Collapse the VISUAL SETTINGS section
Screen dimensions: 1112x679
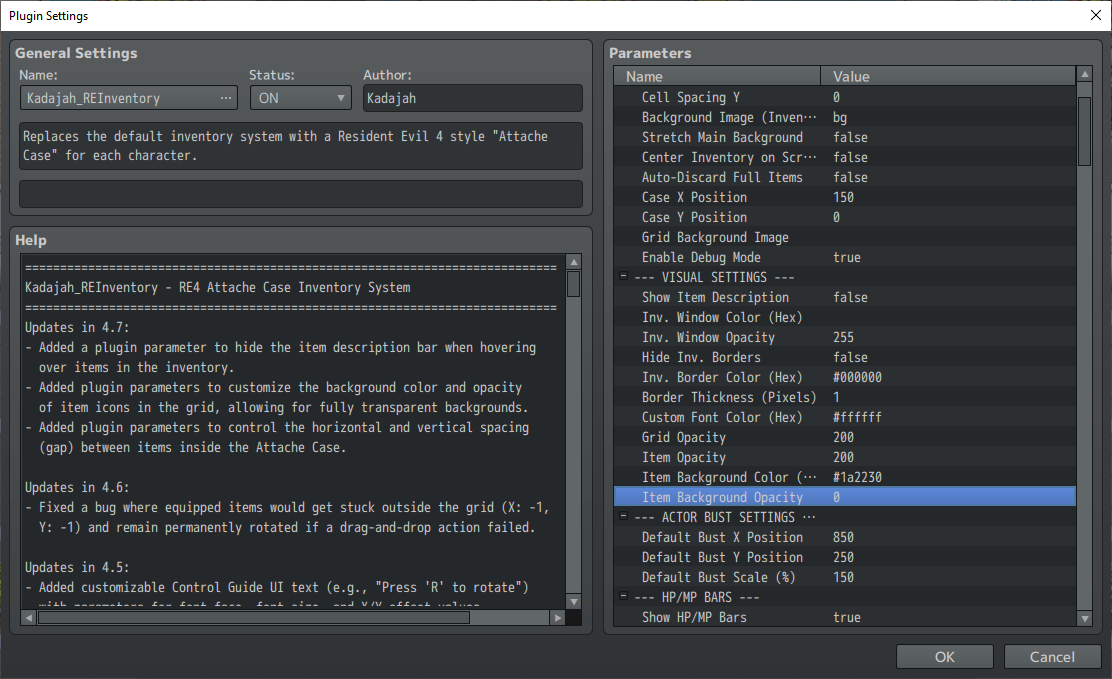click(623, 276)
